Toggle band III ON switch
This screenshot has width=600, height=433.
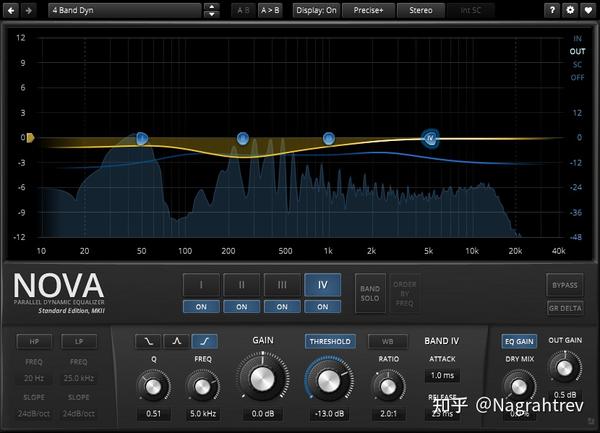(282, 307)
